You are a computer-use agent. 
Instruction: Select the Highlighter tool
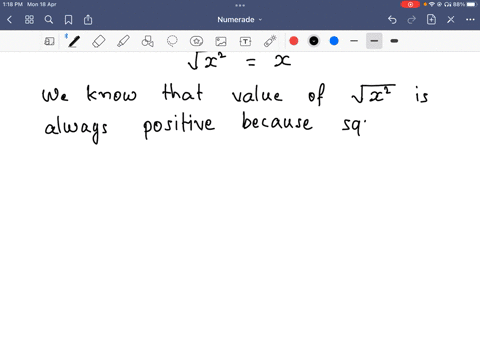point(123,41)
